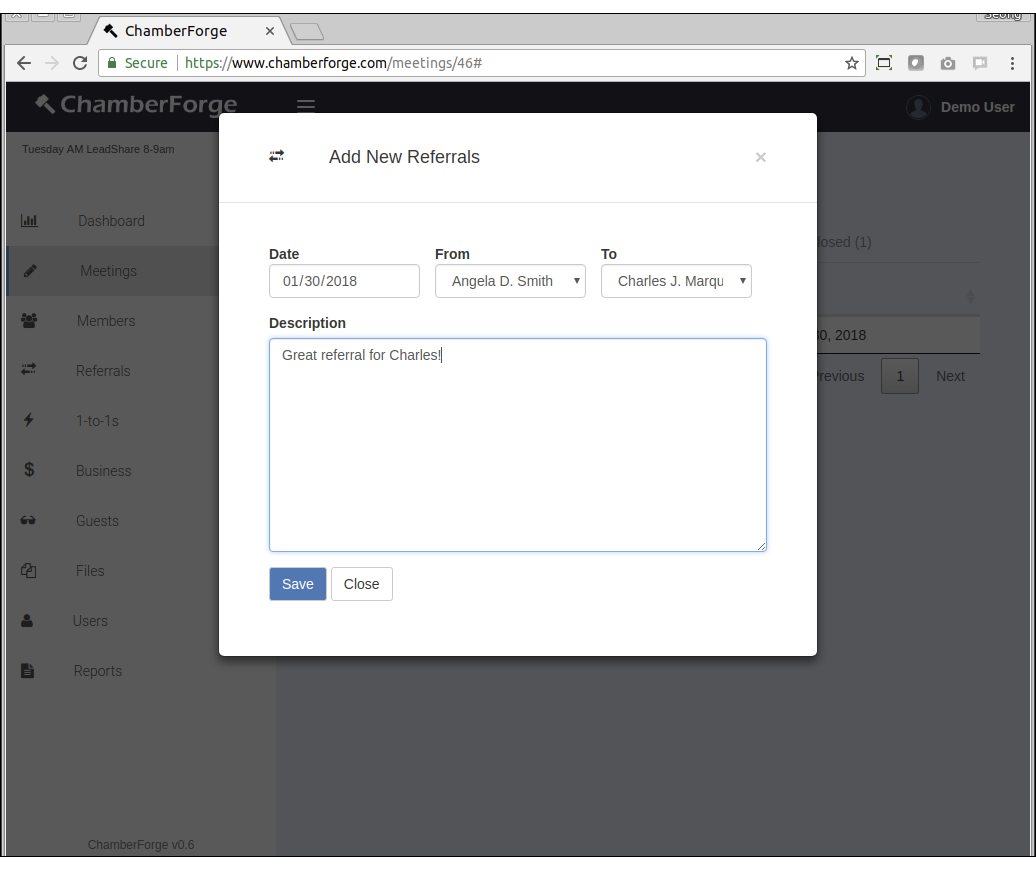Image resolution: width=1036 pixels, height=870 pixels.
Task: Switch to the Meetings sidebar entry
Action: 108,271
